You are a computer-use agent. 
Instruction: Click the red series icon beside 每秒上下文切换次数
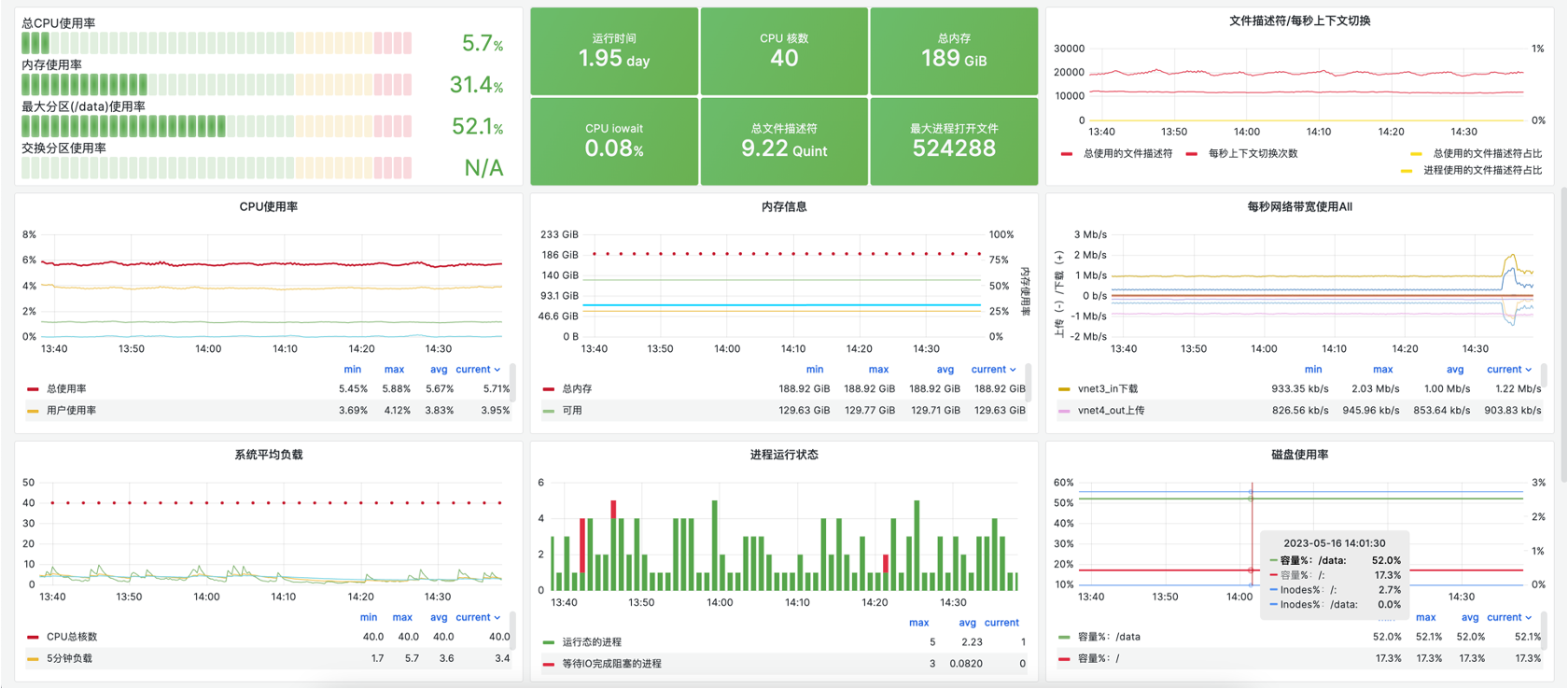tap(1191, 154)
